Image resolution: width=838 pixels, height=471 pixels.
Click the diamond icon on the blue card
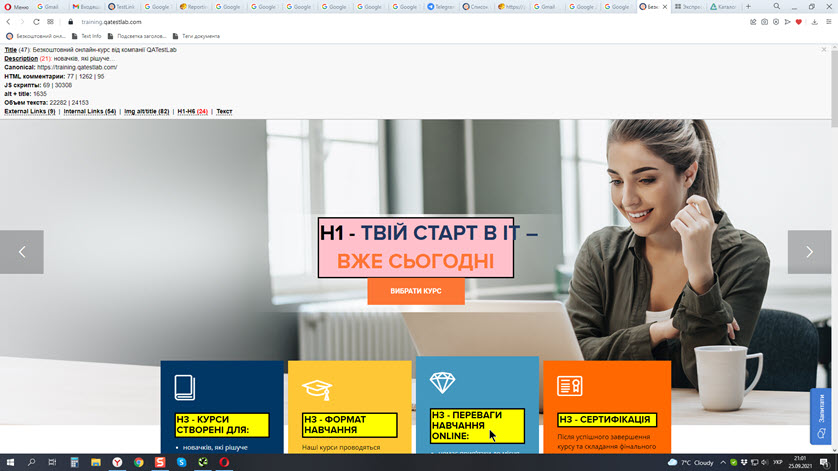coord(442,382)
